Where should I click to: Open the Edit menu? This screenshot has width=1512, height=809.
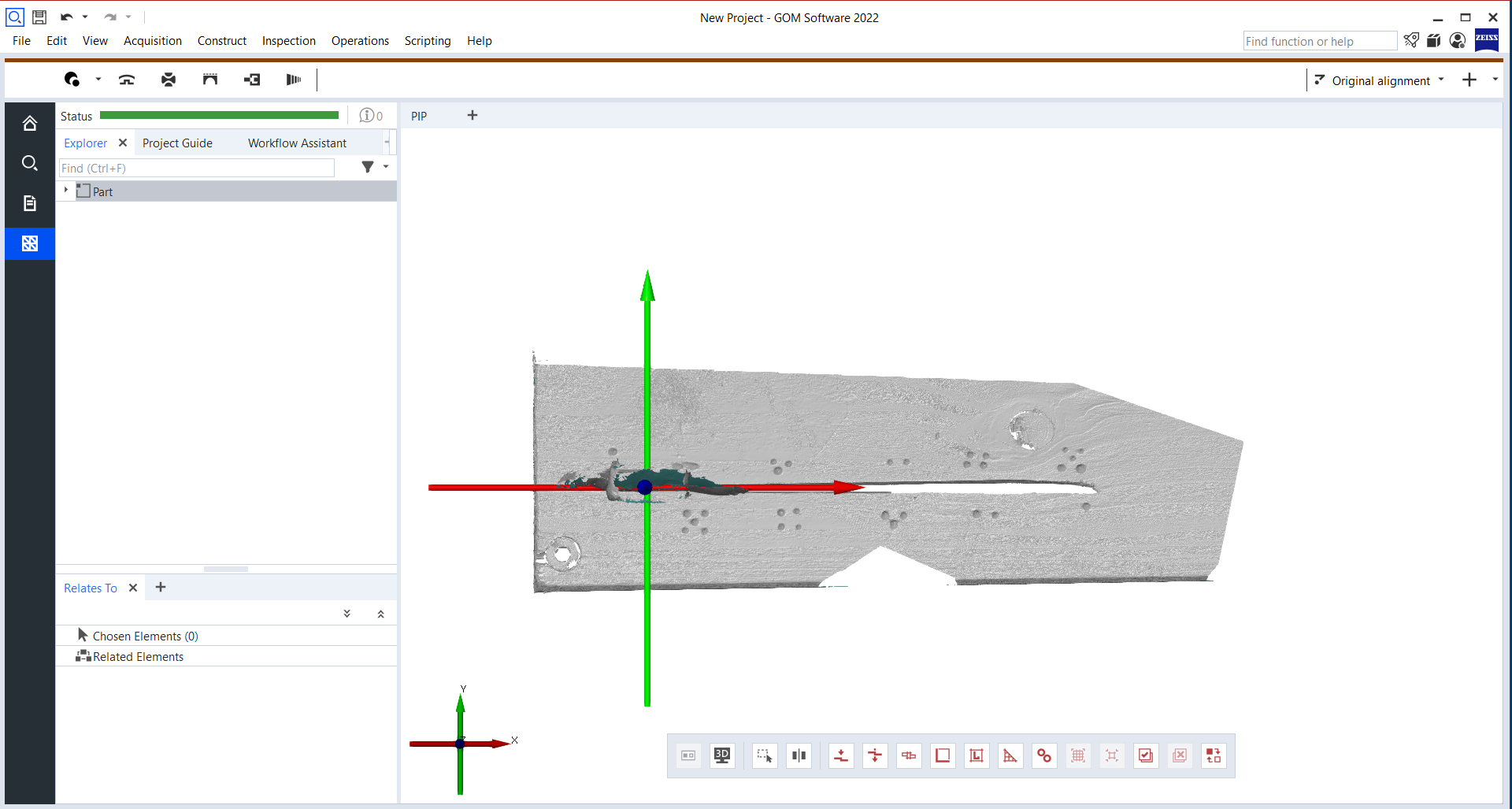pos(57,41)
